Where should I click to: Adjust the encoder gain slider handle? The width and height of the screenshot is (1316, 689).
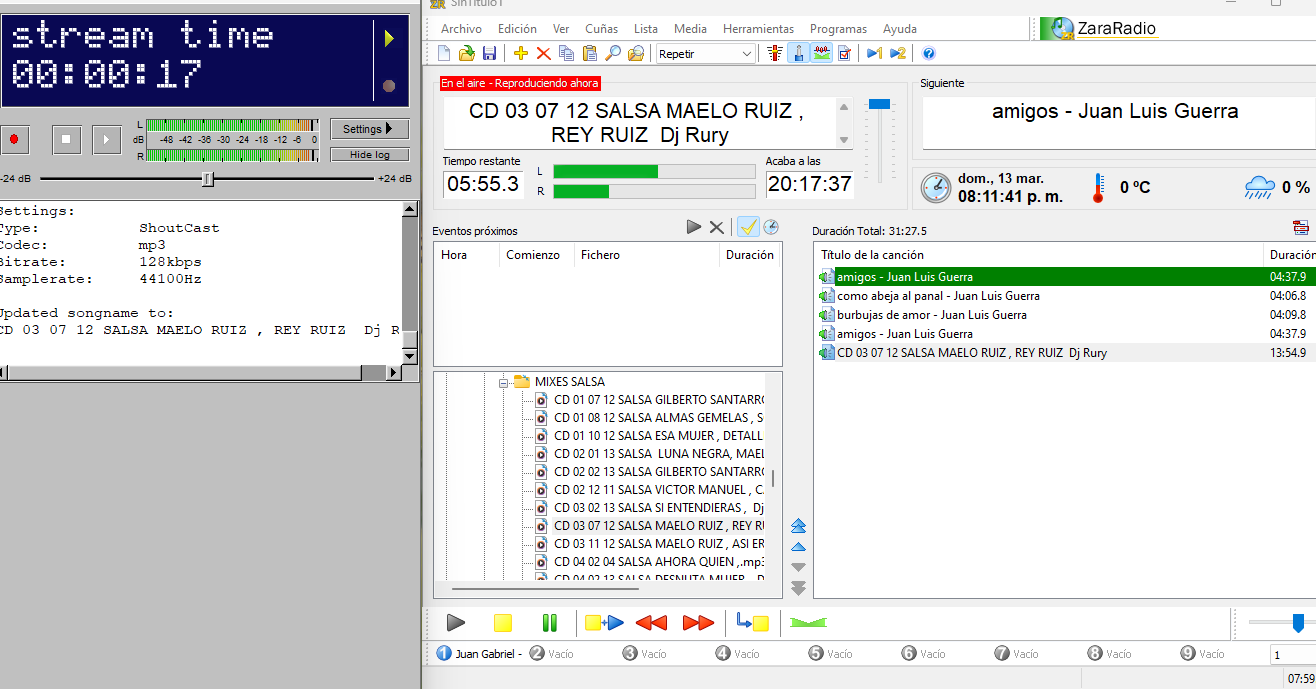click(207, 179)
